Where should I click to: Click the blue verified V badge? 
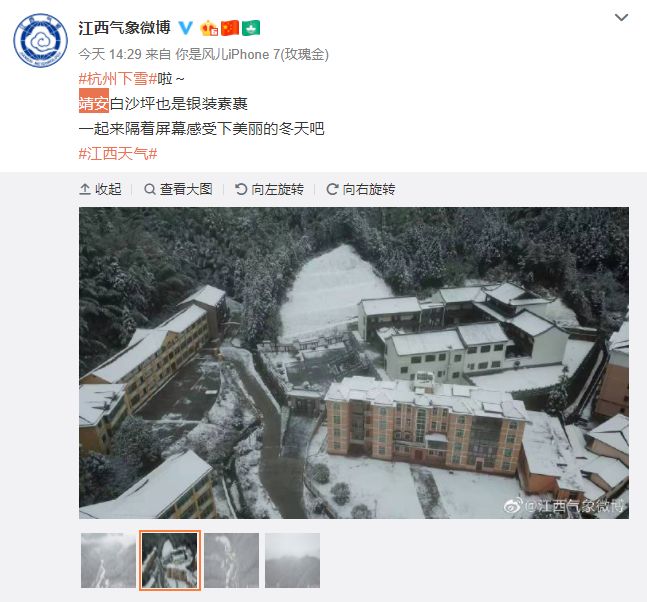(x=186, y=28)
